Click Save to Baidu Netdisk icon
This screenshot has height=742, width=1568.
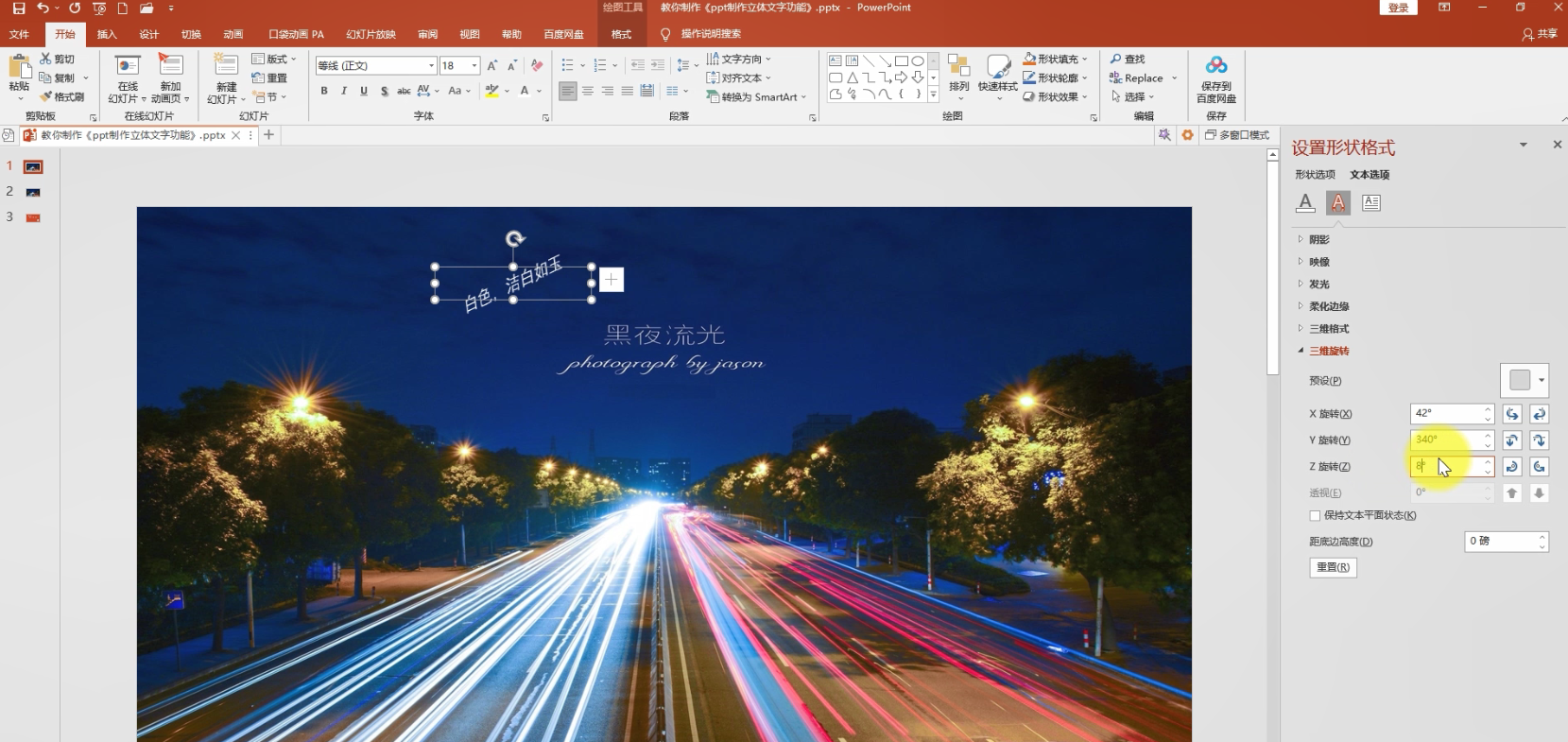click(x=1216, y=65)
